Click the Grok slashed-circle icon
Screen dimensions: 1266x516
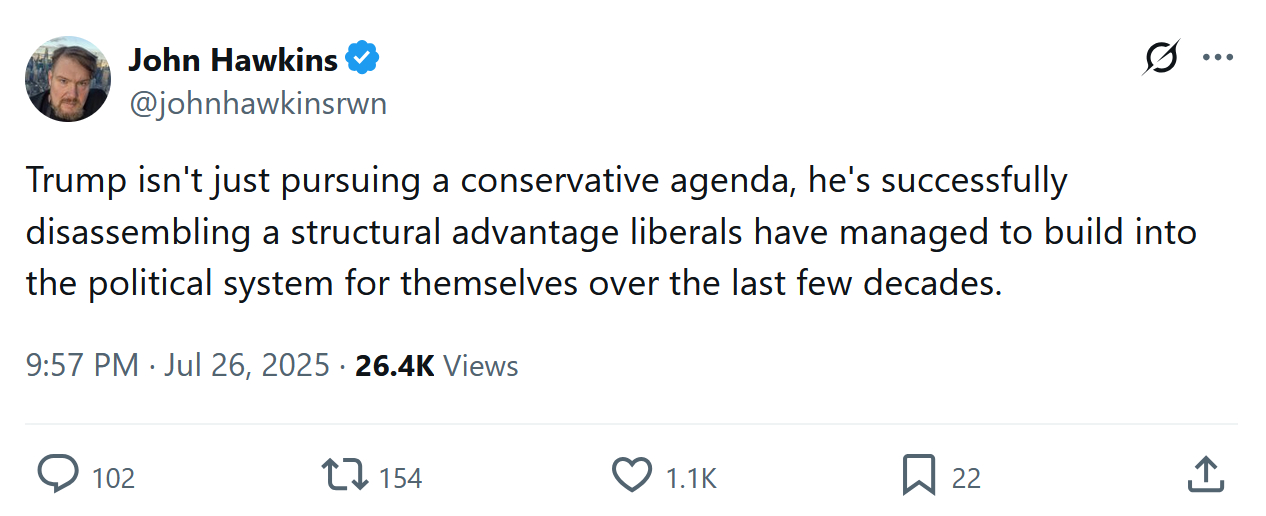point(1160,58)
